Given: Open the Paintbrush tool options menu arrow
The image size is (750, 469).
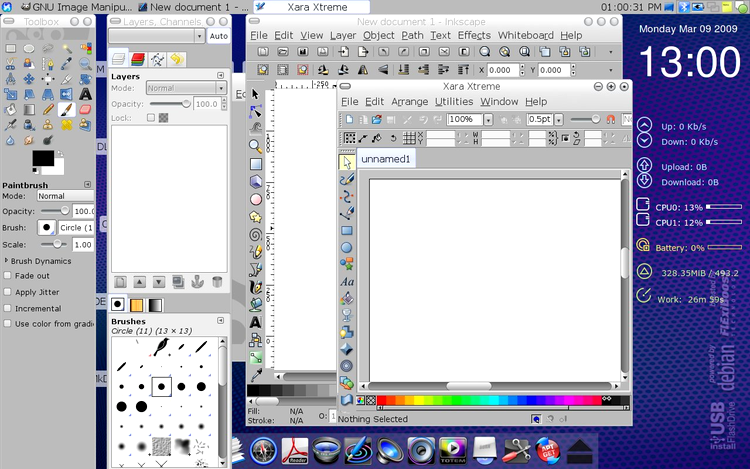Looking at the screenshot, I should pos(88,185).
